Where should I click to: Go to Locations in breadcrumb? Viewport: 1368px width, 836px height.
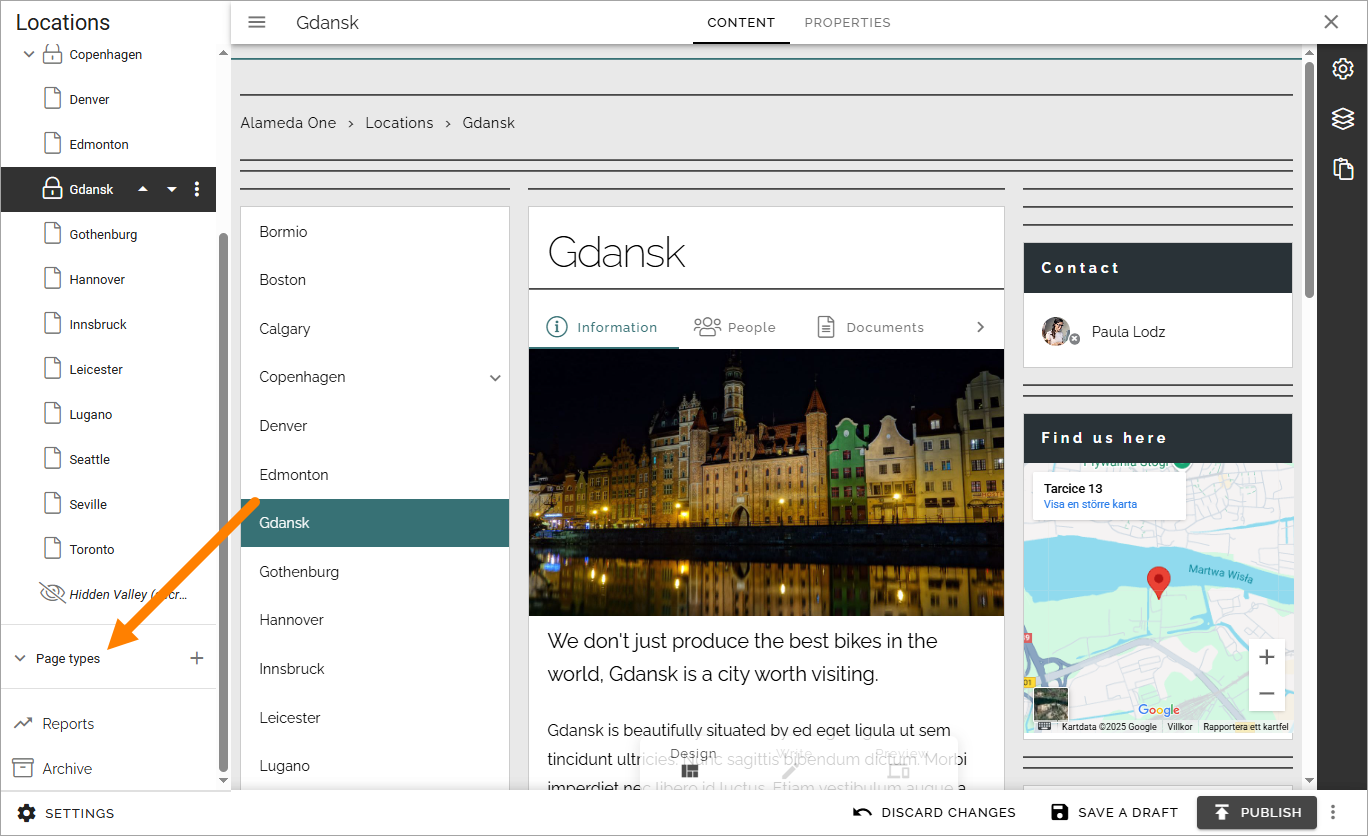point(399,123)
